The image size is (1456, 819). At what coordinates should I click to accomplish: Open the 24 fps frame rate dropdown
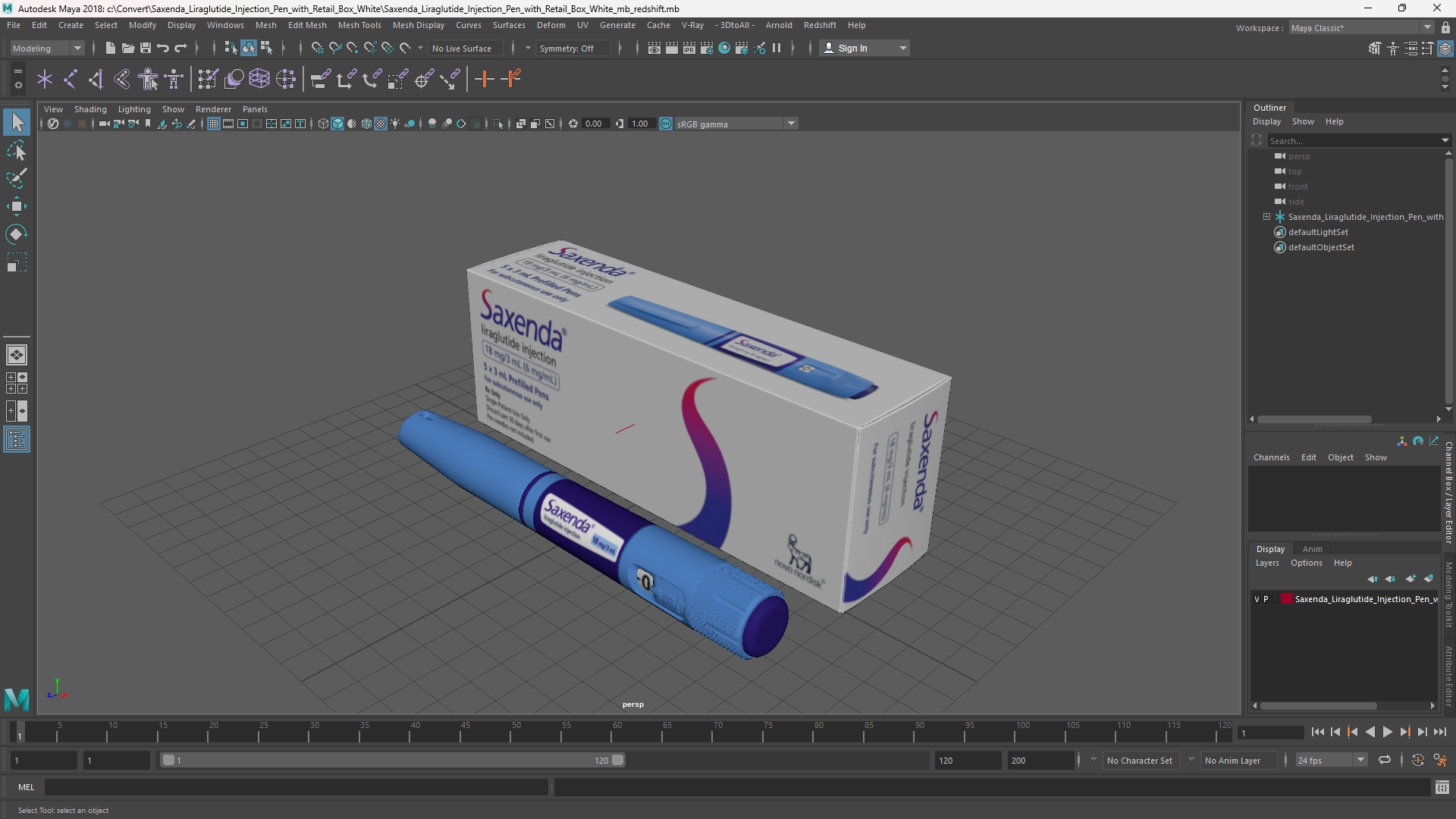(1331, 760)
